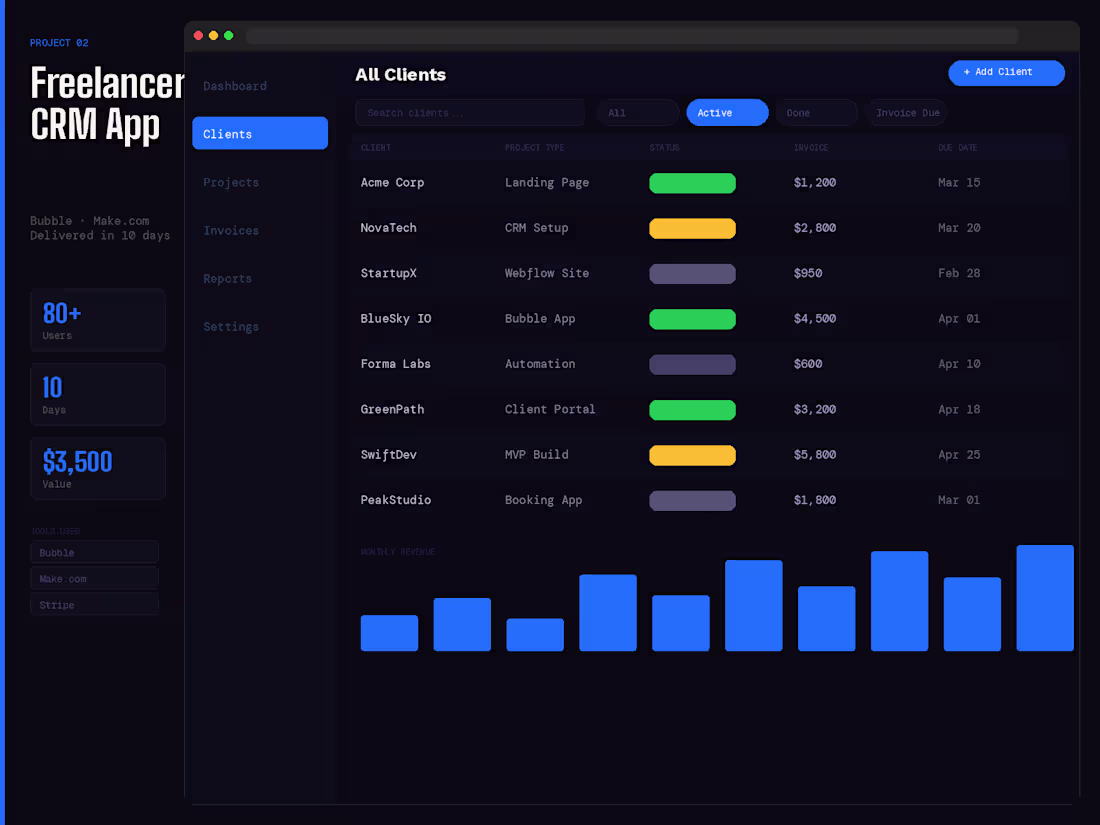
Task: View the Reports section
Action: pyautogui.click(x=227, y=278)
